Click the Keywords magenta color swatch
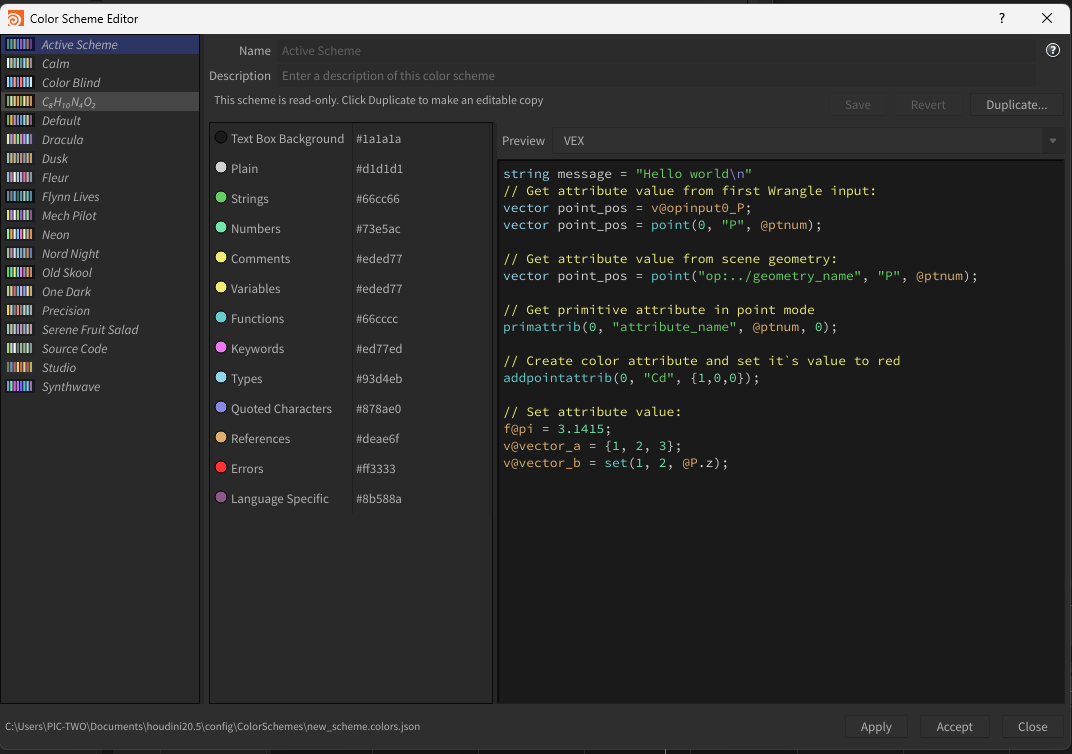This screenshot has width=1072, height=754. pos(221,348)
